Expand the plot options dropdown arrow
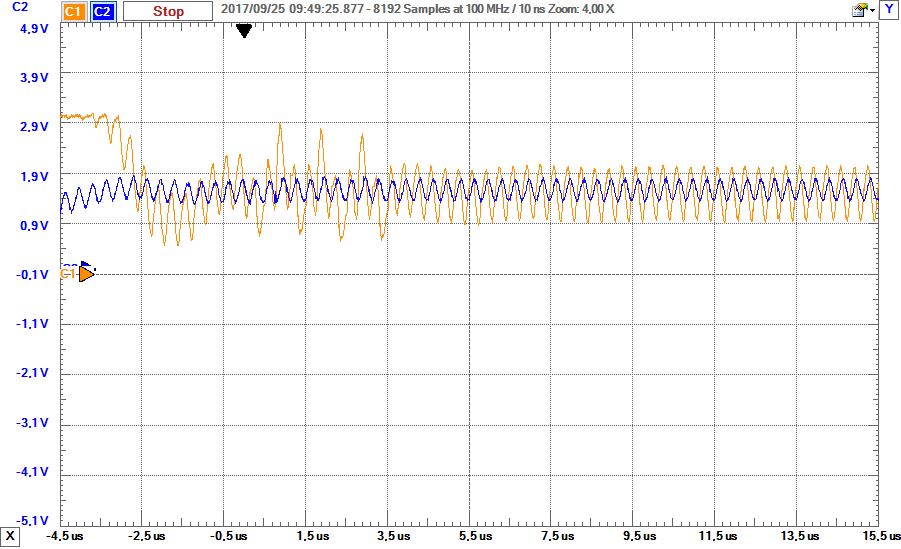Screen dimensions: 901x549 tap(872, 10)
